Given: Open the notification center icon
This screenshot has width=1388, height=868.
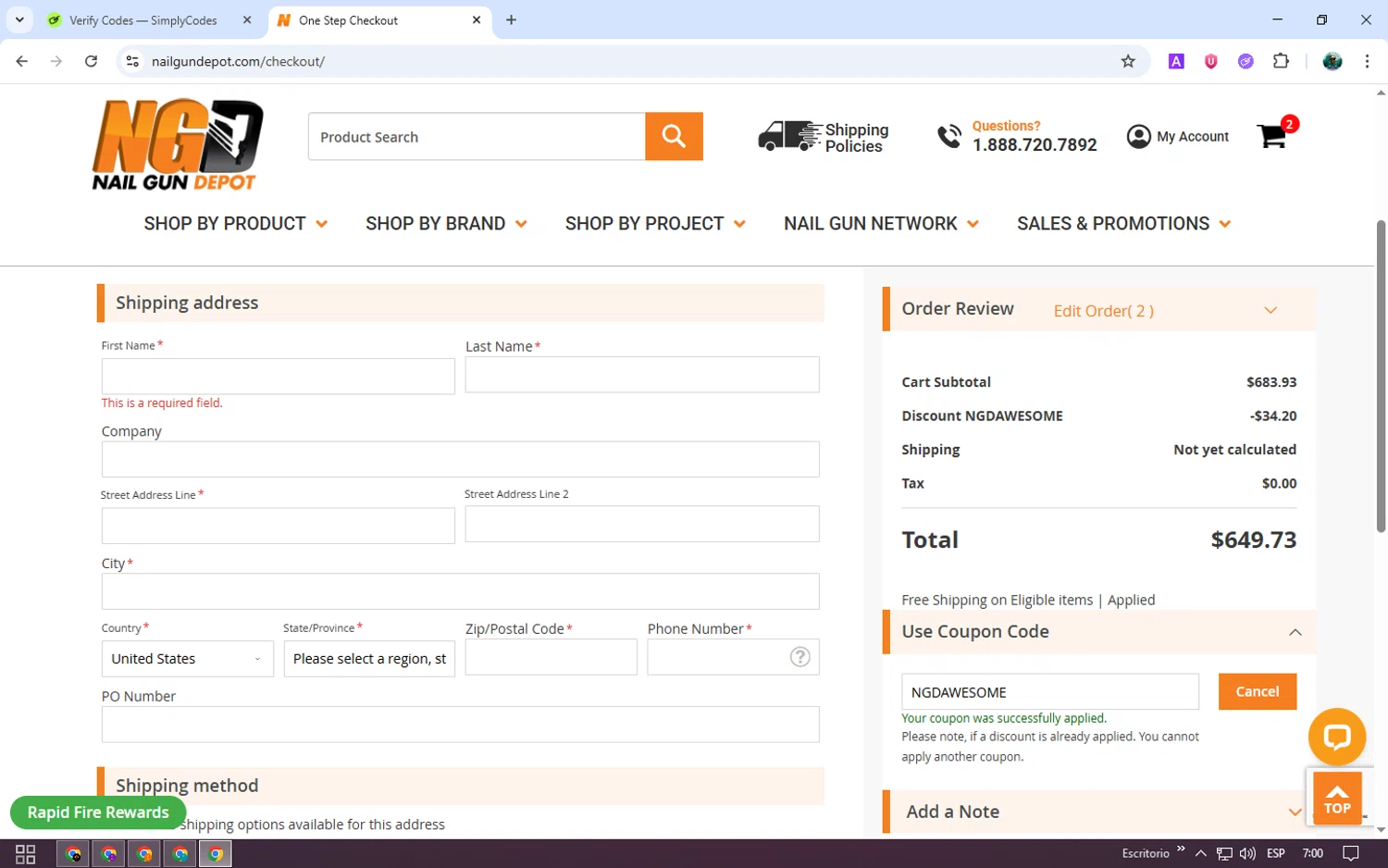Looking at the screenshot, I should 1351,853.
